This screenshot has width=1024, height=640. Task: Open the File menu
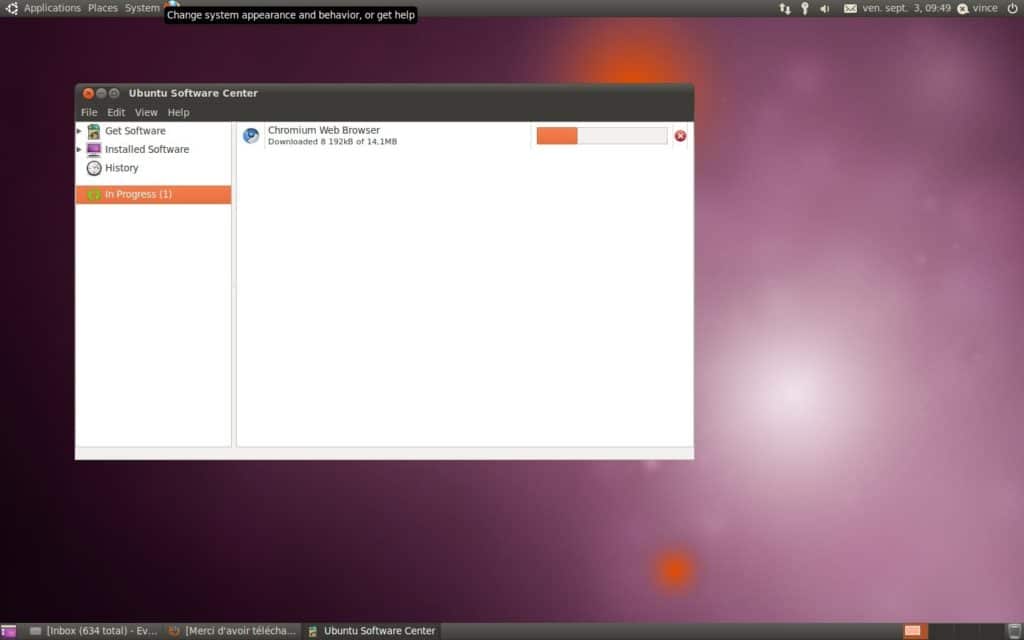pos(89,112)
